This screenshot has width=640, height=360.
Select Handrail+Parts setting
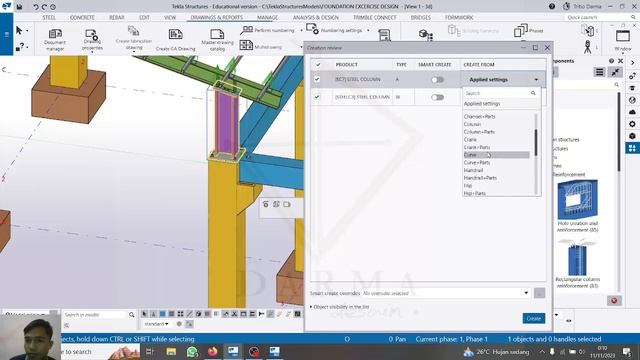480,178
